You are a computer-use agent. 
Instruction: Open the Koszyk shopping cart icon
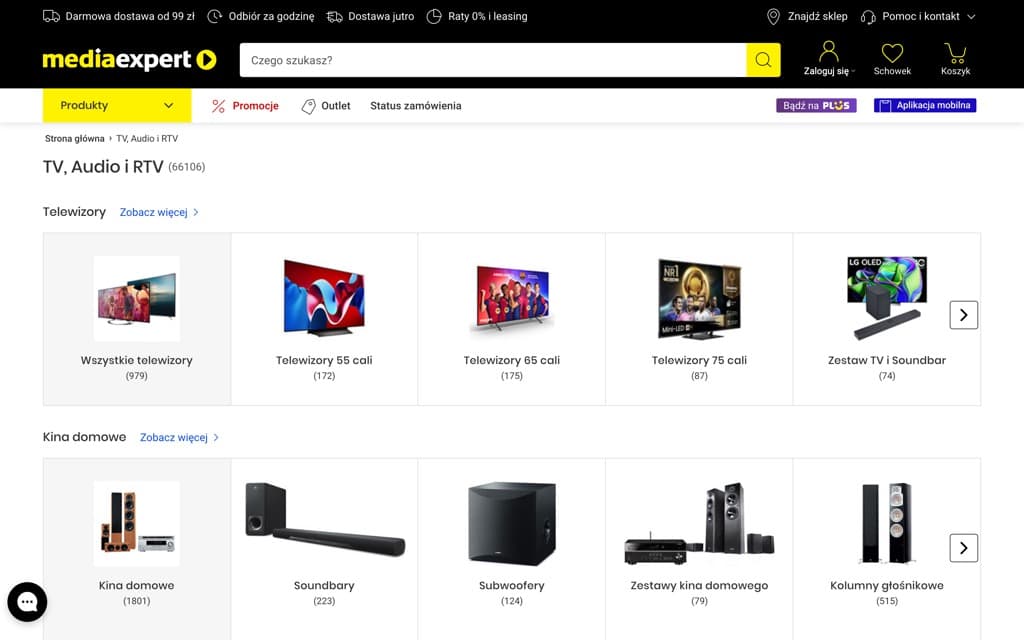coord(956,53)
